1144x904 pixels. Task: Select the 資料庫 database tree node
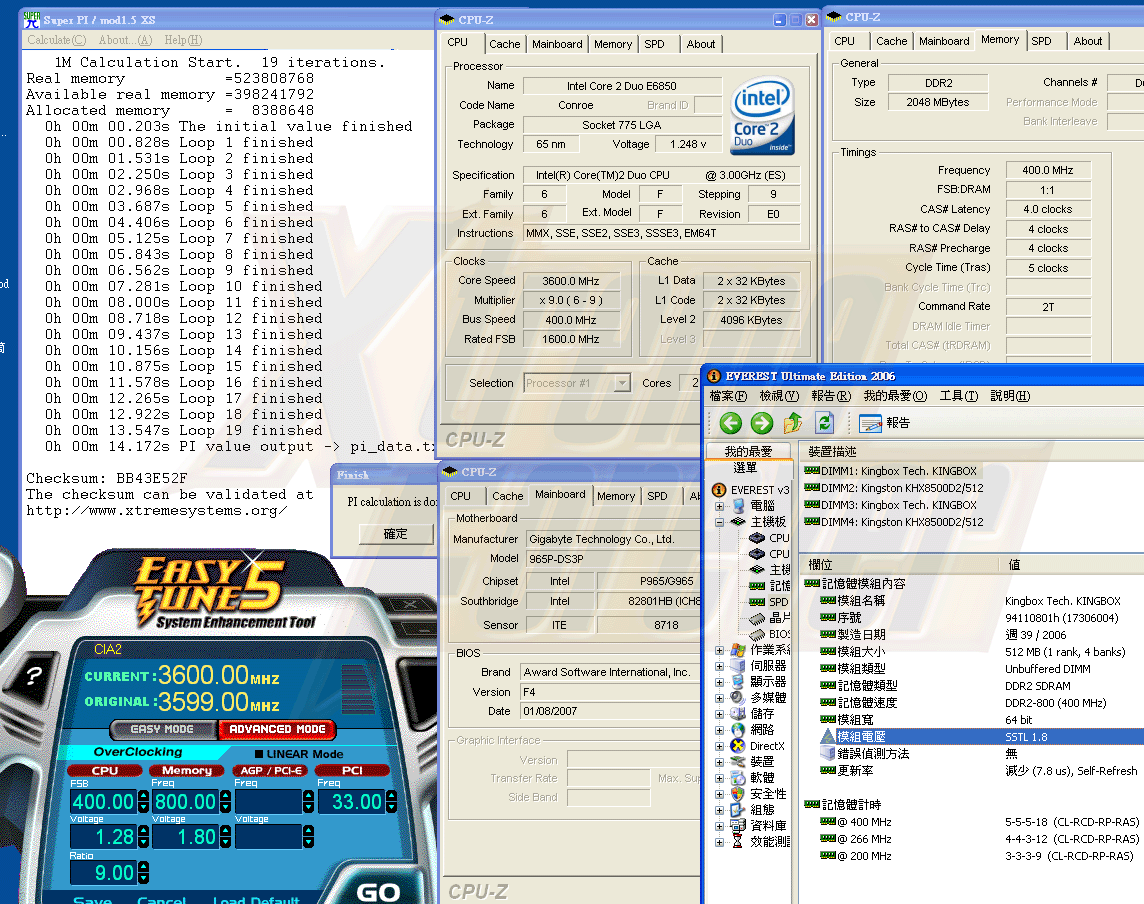(x=759, y=825)
